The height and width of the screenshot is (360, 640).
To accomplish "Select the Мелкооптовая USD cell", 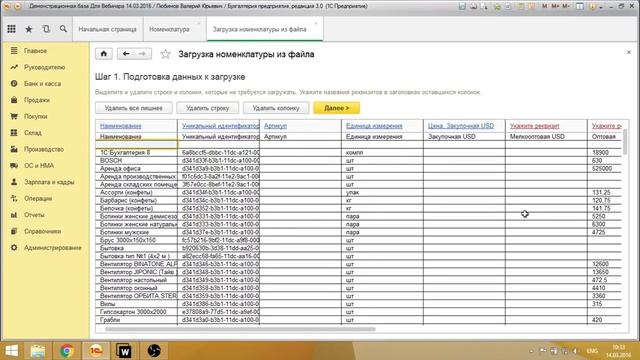I will click(546, 136).
